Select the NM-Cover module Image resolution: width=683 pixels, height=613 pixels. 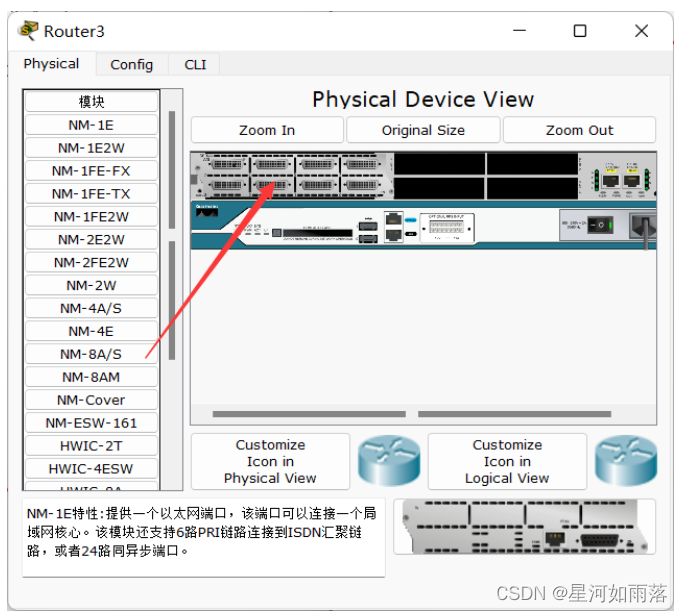[91, 400]
